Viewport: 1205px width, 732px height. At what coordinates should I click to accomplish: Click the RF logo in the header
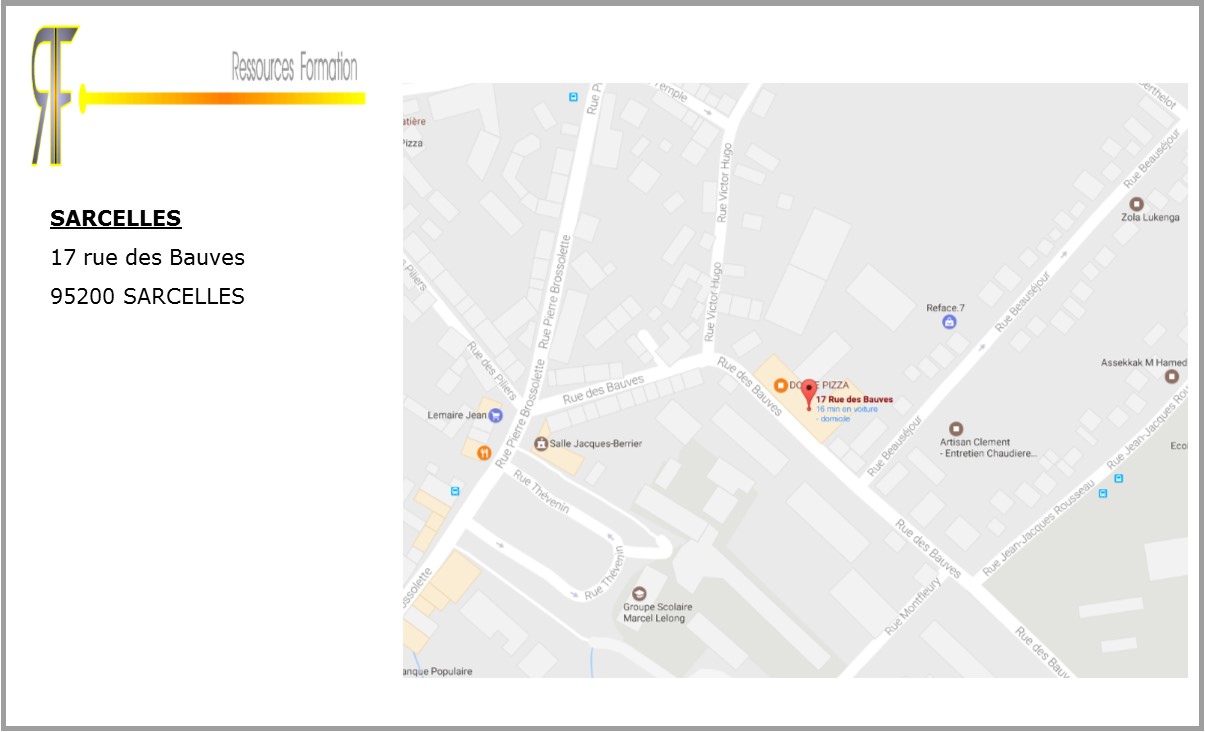(x=54, y=95)
